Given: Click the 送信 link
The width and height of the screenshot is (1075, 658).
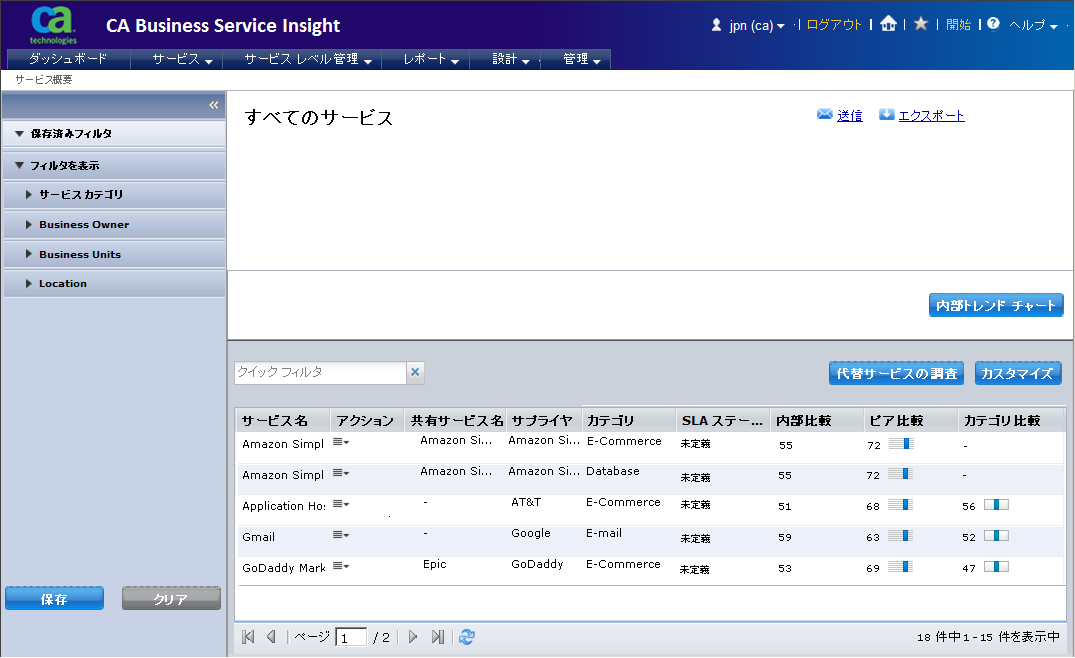Looking at the screenshot, I should click(x=849, y=115).
